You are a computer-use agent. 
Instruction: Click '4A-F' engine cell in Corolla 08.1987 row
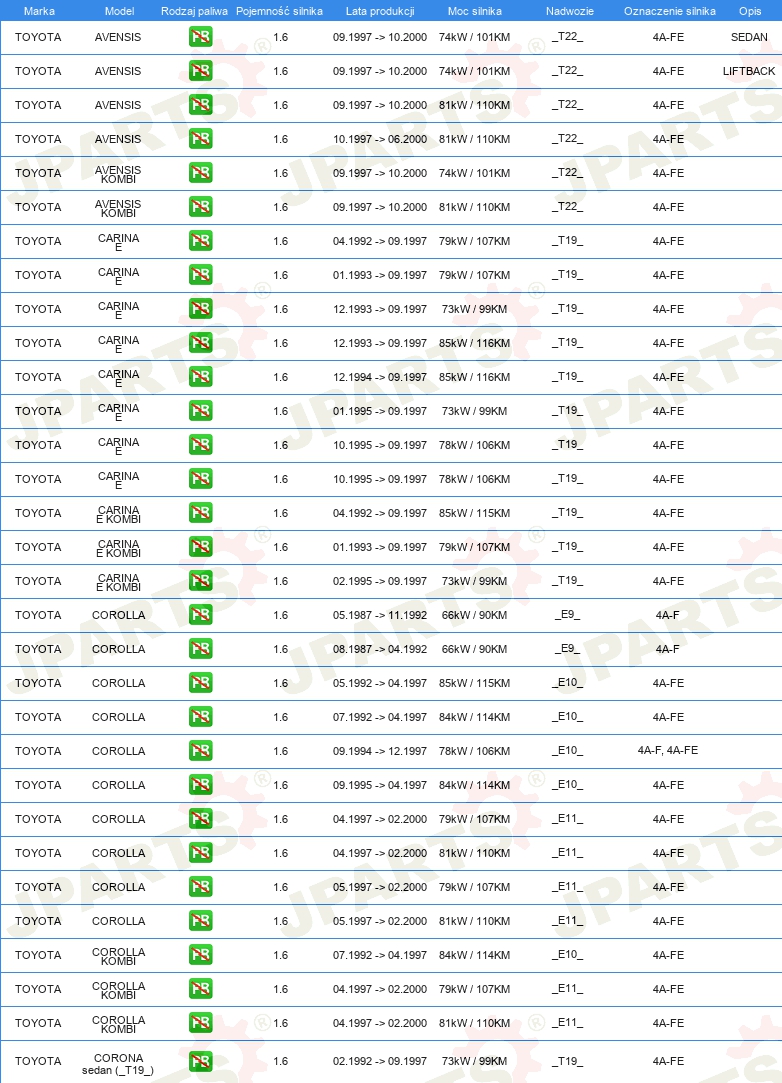click(x=668, y=649)
